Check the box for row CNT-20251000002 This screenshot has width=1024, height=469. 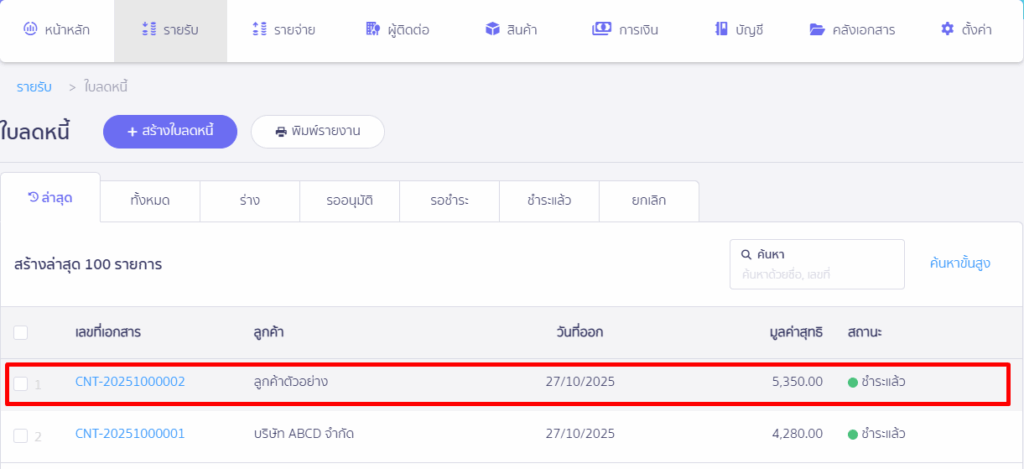tap(21, 382)
